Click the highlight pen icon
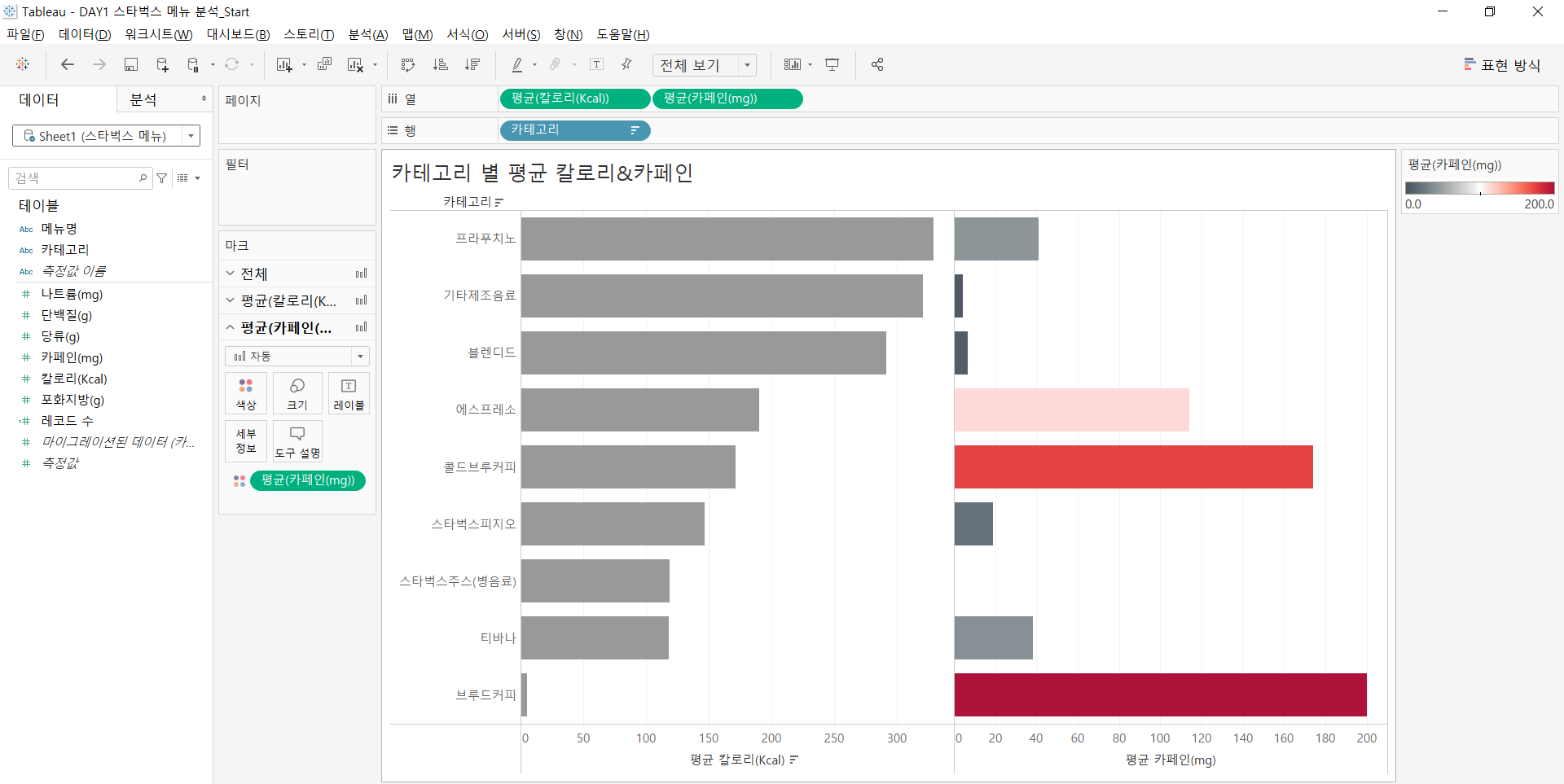This screenshot has height=784, width=1564. pos(517,64)
